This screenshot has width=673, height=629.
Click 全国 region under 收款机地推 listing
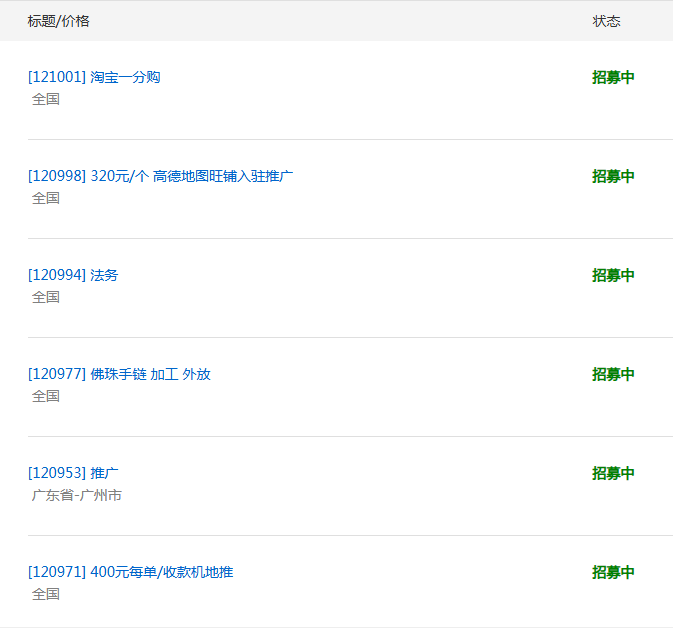tap(46, 594)
